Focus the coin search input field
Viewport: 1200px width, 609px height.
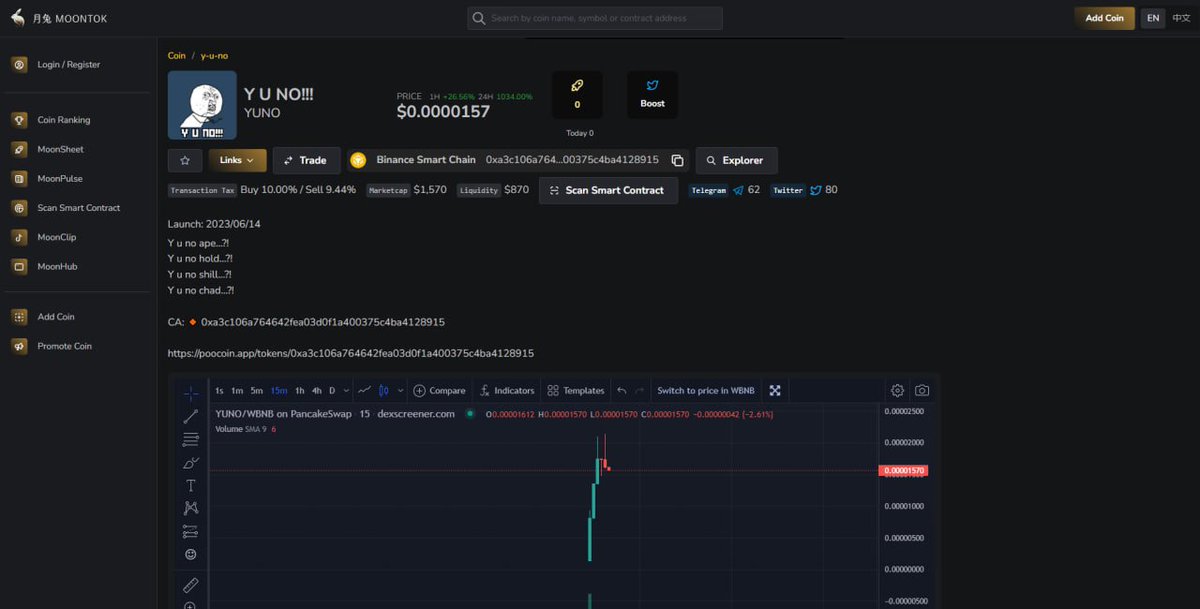[x=595, y=18]
